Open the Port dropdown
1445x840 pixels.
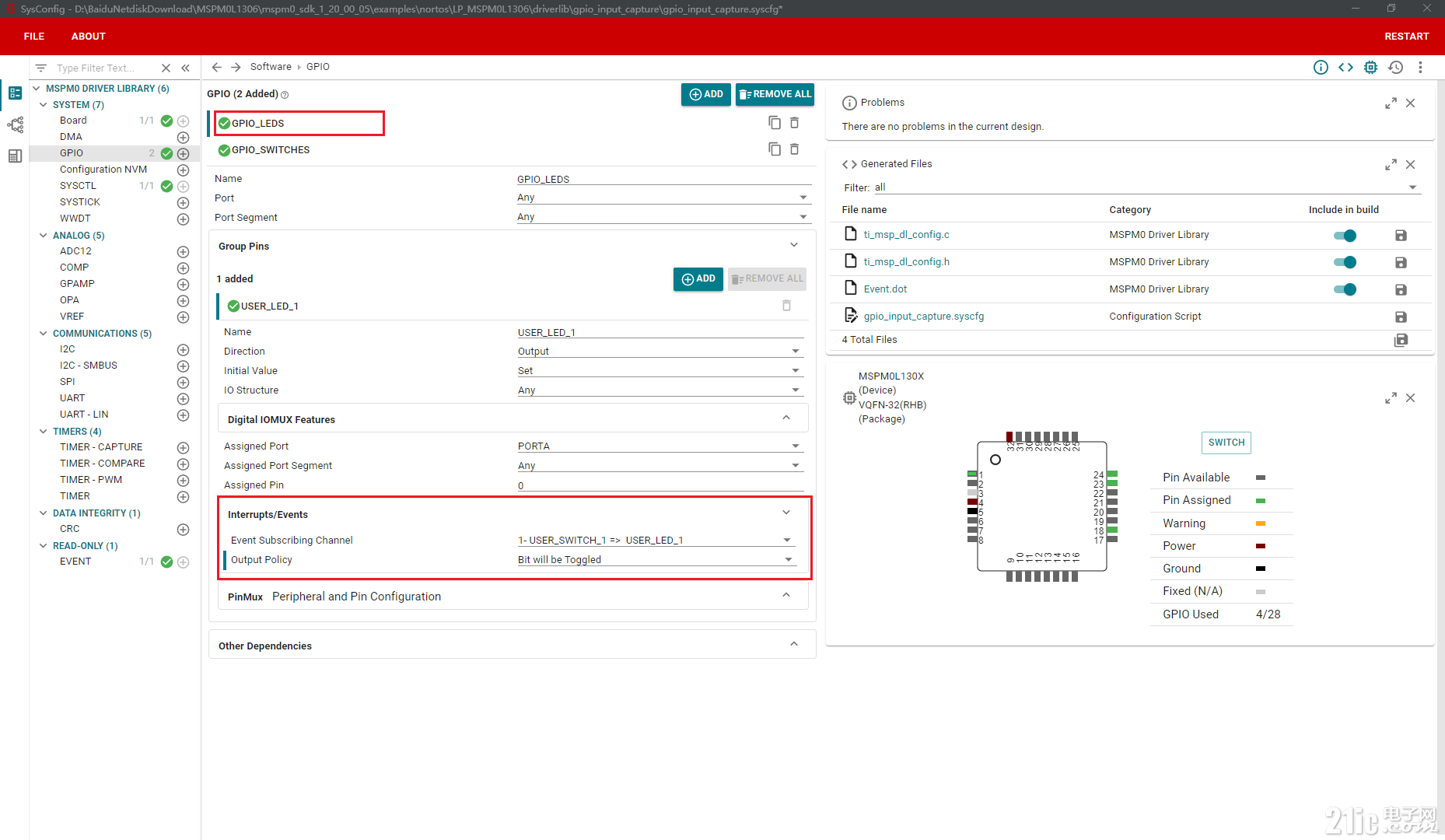(x=663, y=198)
